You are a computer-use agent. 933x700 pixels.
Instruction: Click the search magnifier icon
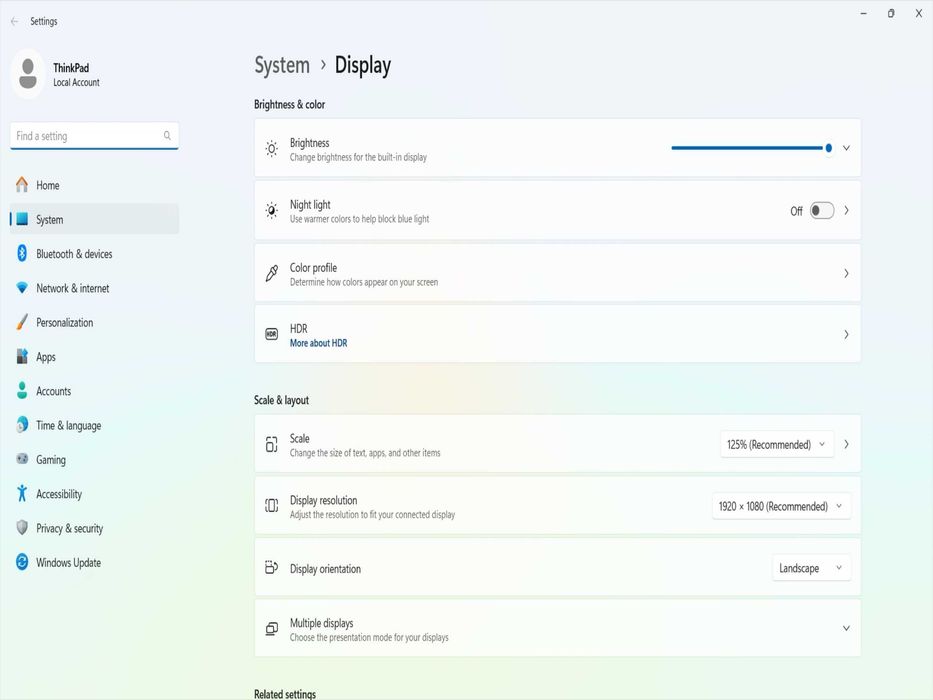[167, 136]
